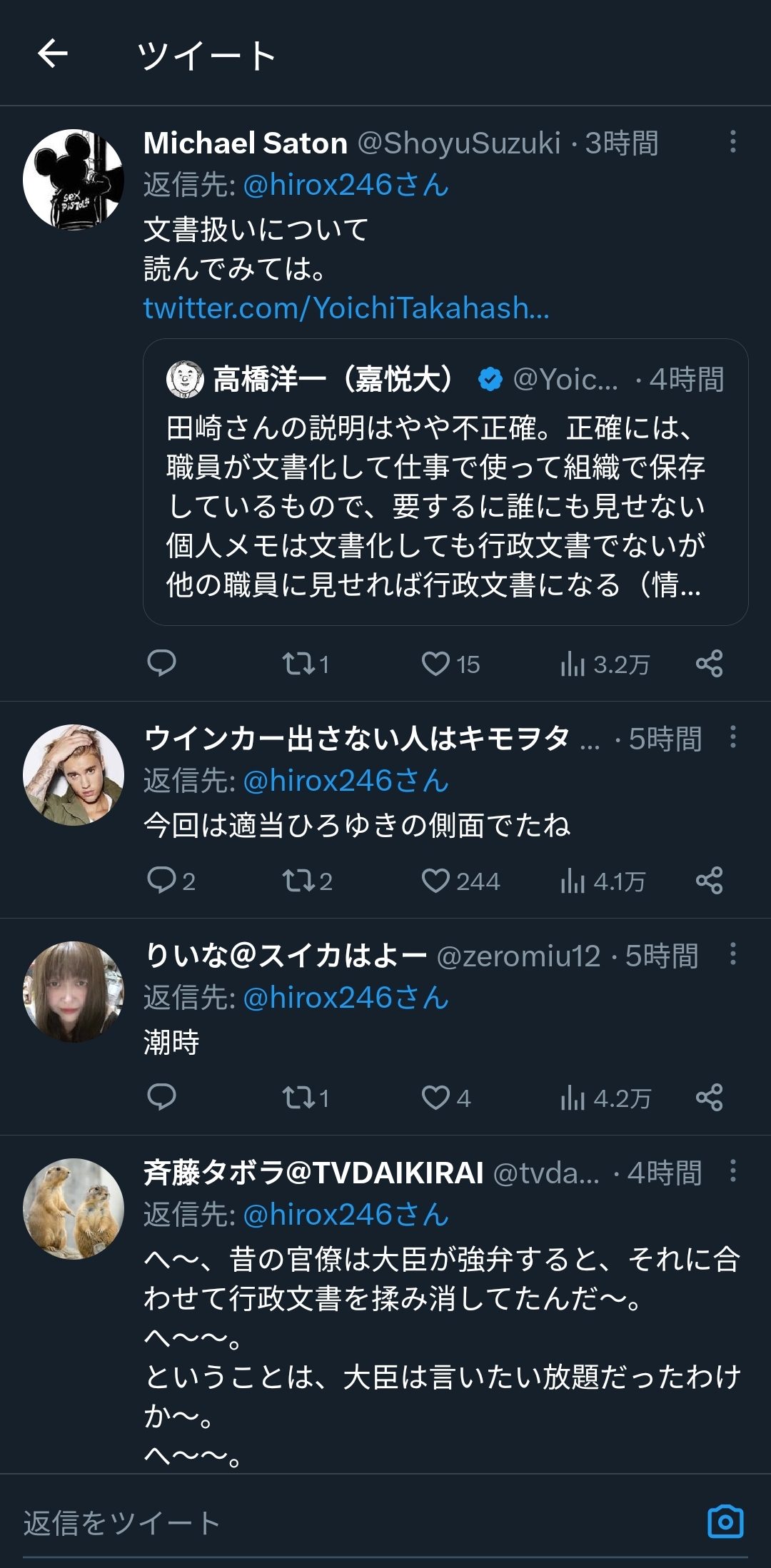Open more options on Michael Saton's tweet
Image resolution: width=771 pixels, height=1568 pixels.
(732, 141)
